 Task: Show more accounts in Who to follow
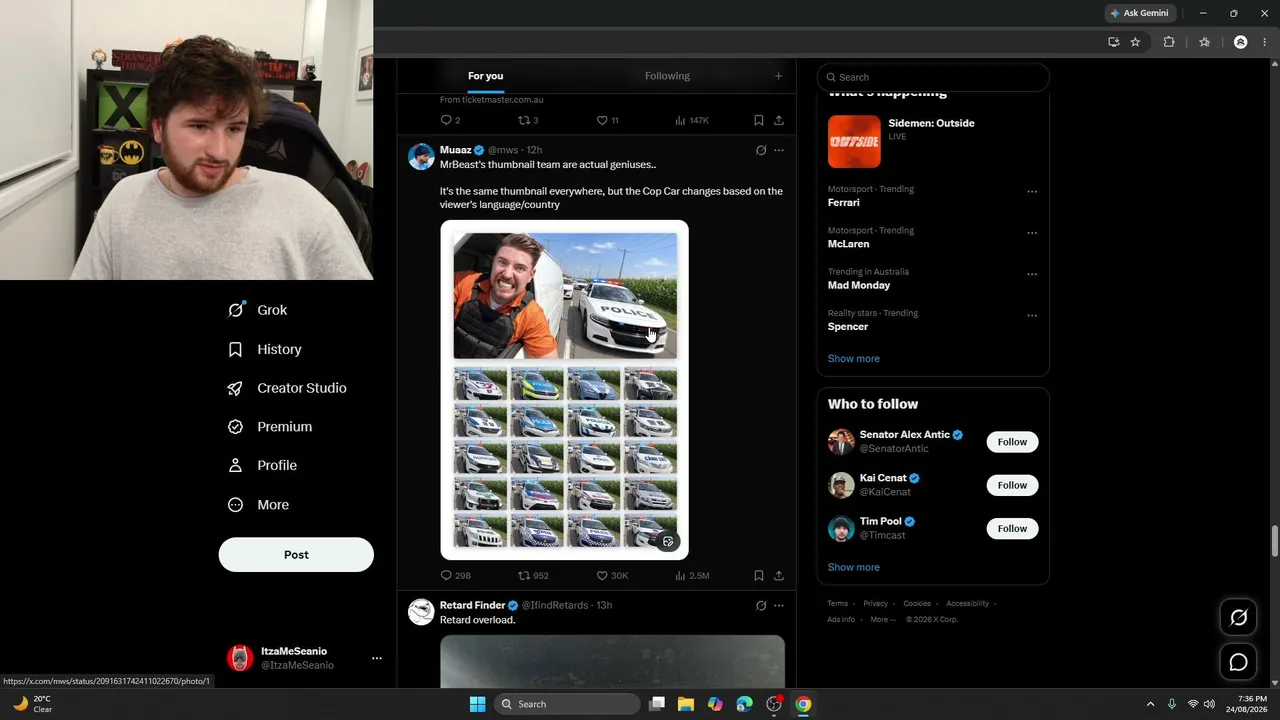tap(854, 567)
